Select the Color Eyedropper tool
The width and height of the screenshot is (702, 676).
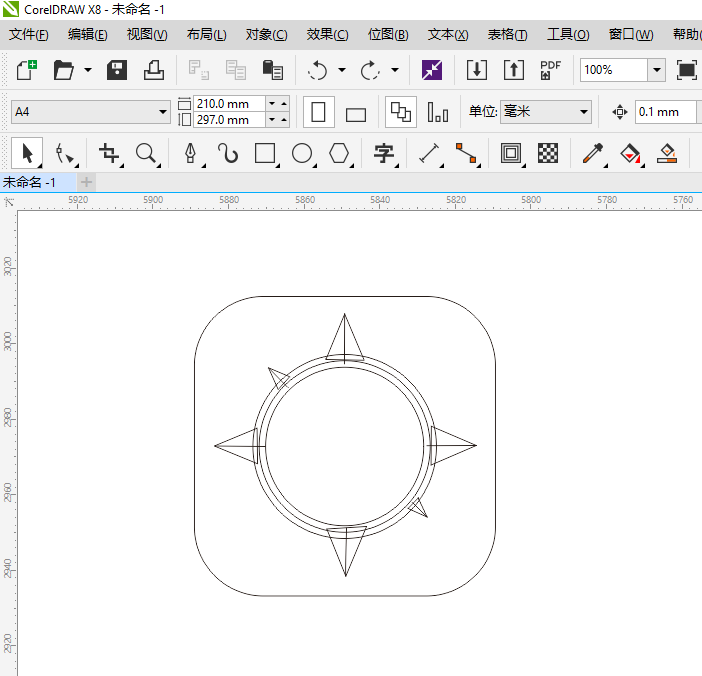tap(593, 153)
